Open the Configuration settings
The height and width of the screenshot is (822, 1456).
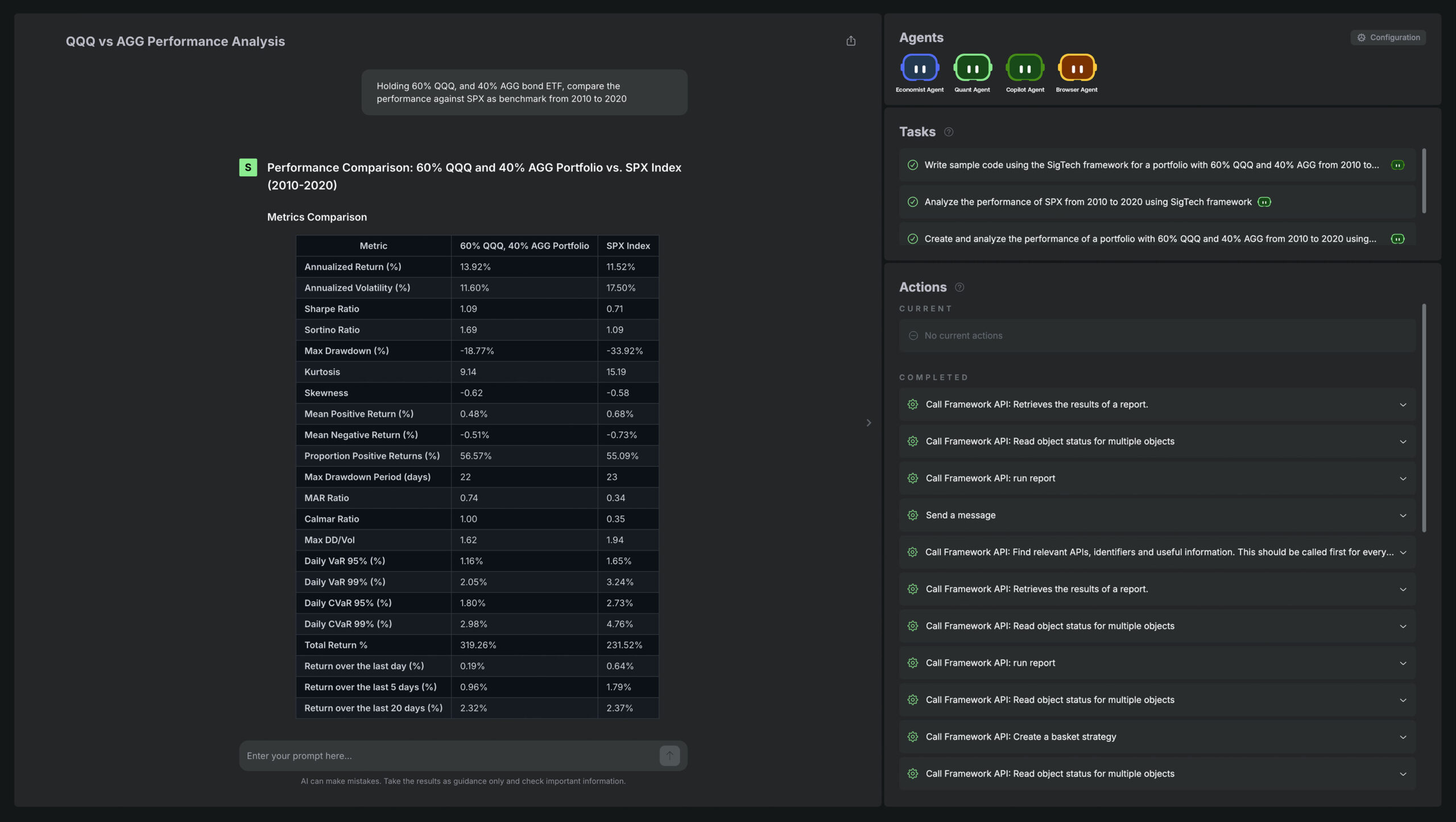(1388, 38)
